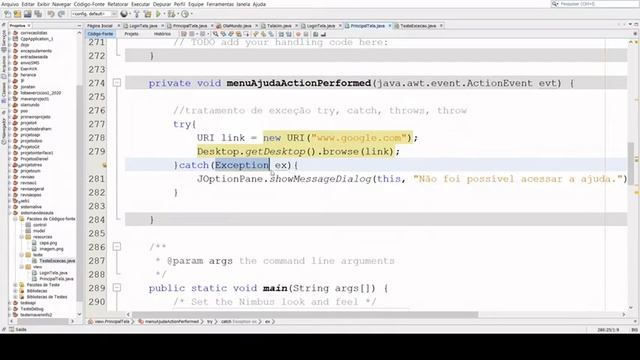Click the Undo toolbar icon
Screen dimensions: 640x360
click(51, 14)
